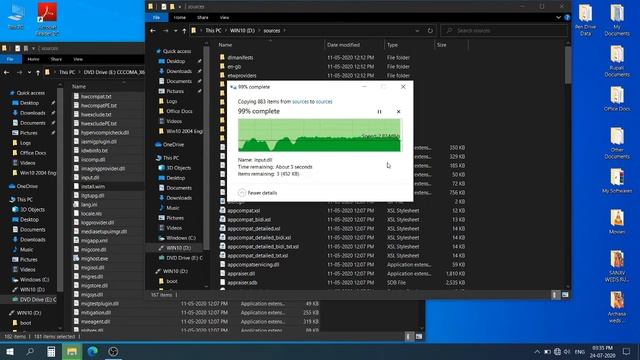Viewport: 640px width, 360px height.
Task: Open File Explorer taskbar icon
Action: pos(72,351)
